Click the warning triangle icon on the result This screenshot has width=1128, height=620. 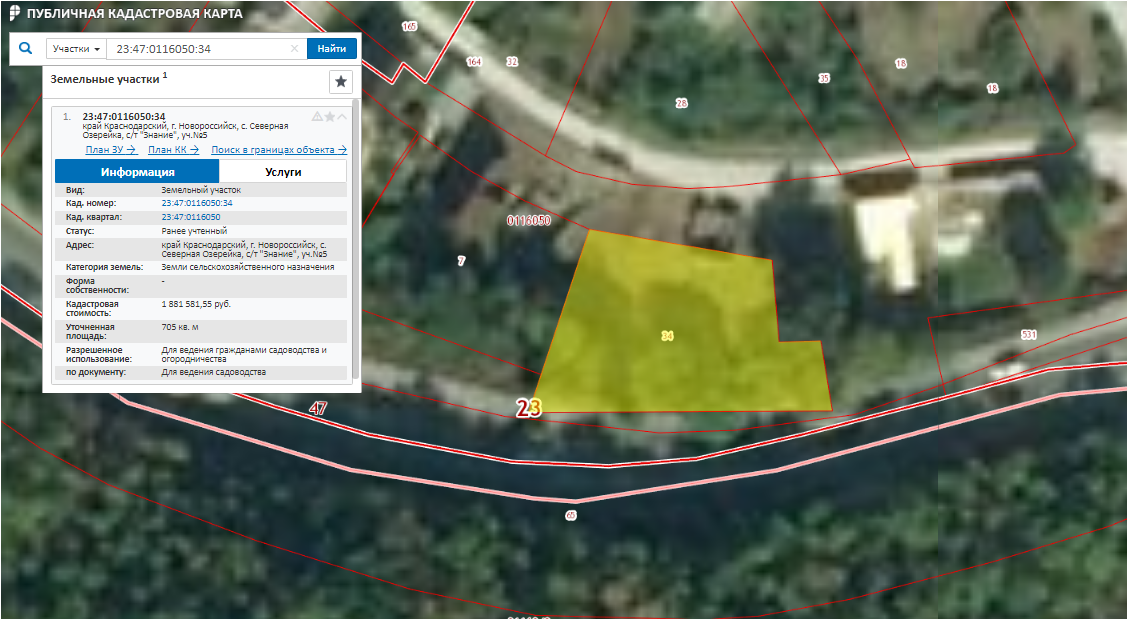coord(317,117)
